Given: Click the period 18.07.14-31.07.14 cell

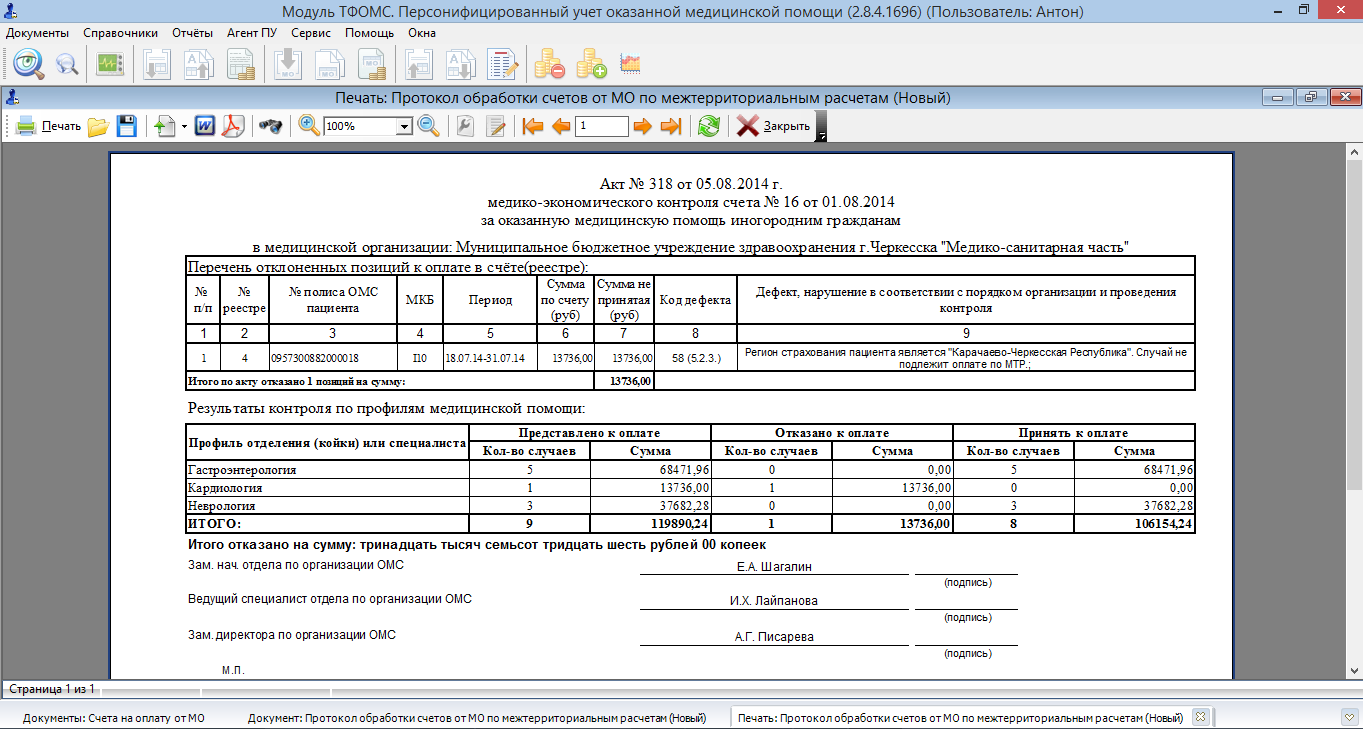Looking at the screenshot, I should [485, 357].
